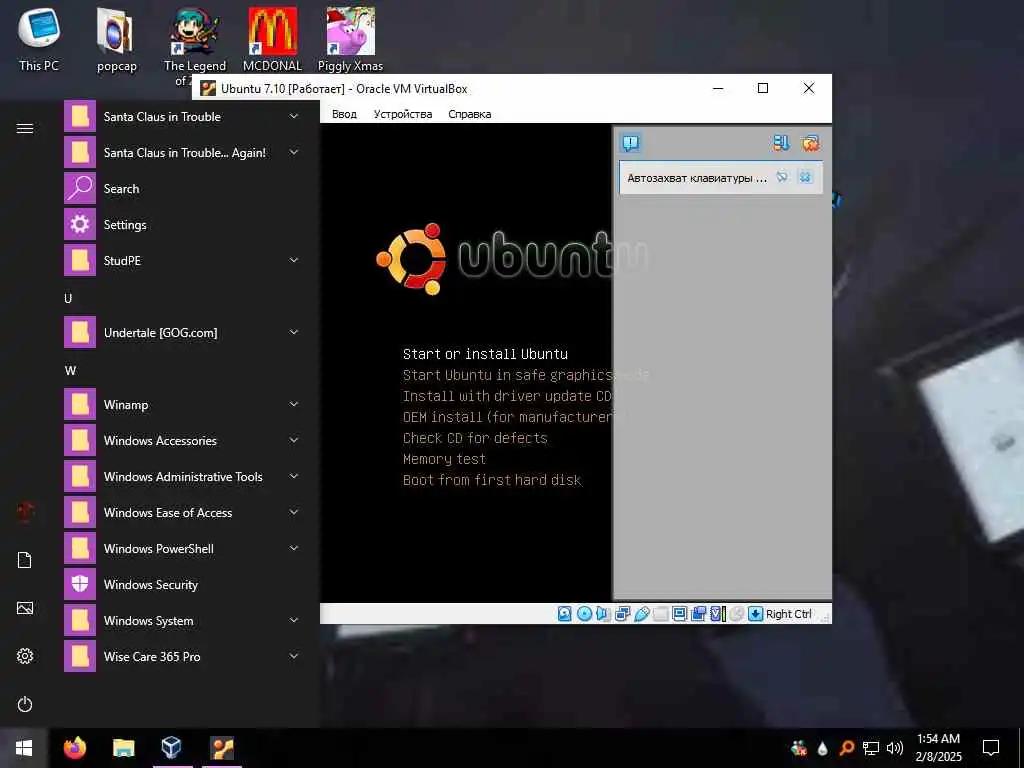Switch to VirtualBox Manager on the taskbar
Viewport: 1024px width, 768px height.
(x=172, y=748)
